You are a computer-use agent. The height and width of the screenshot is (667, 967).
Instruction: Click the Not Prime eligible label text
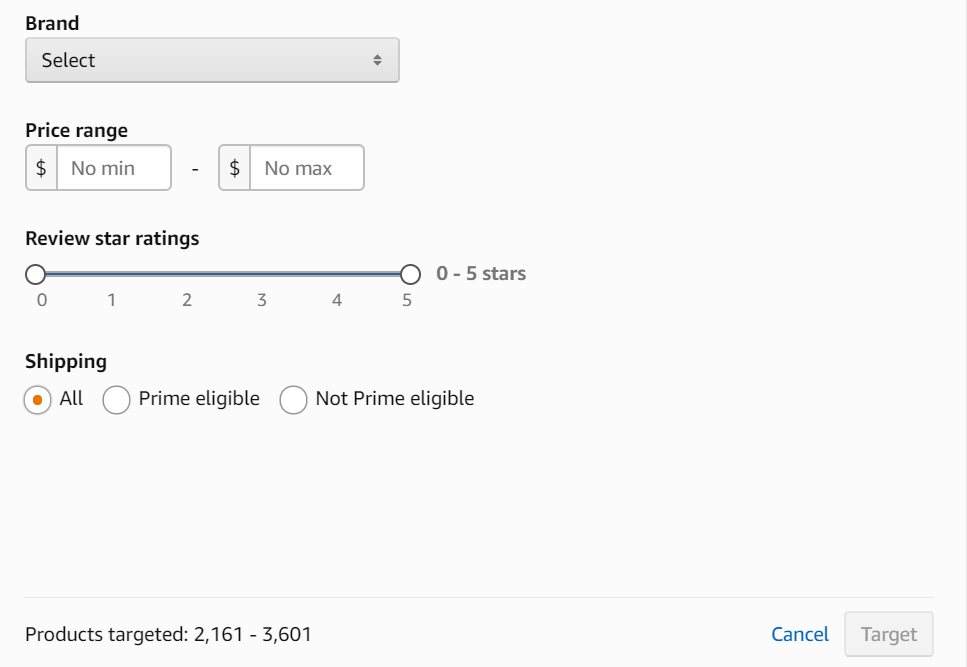coord(394,399)
